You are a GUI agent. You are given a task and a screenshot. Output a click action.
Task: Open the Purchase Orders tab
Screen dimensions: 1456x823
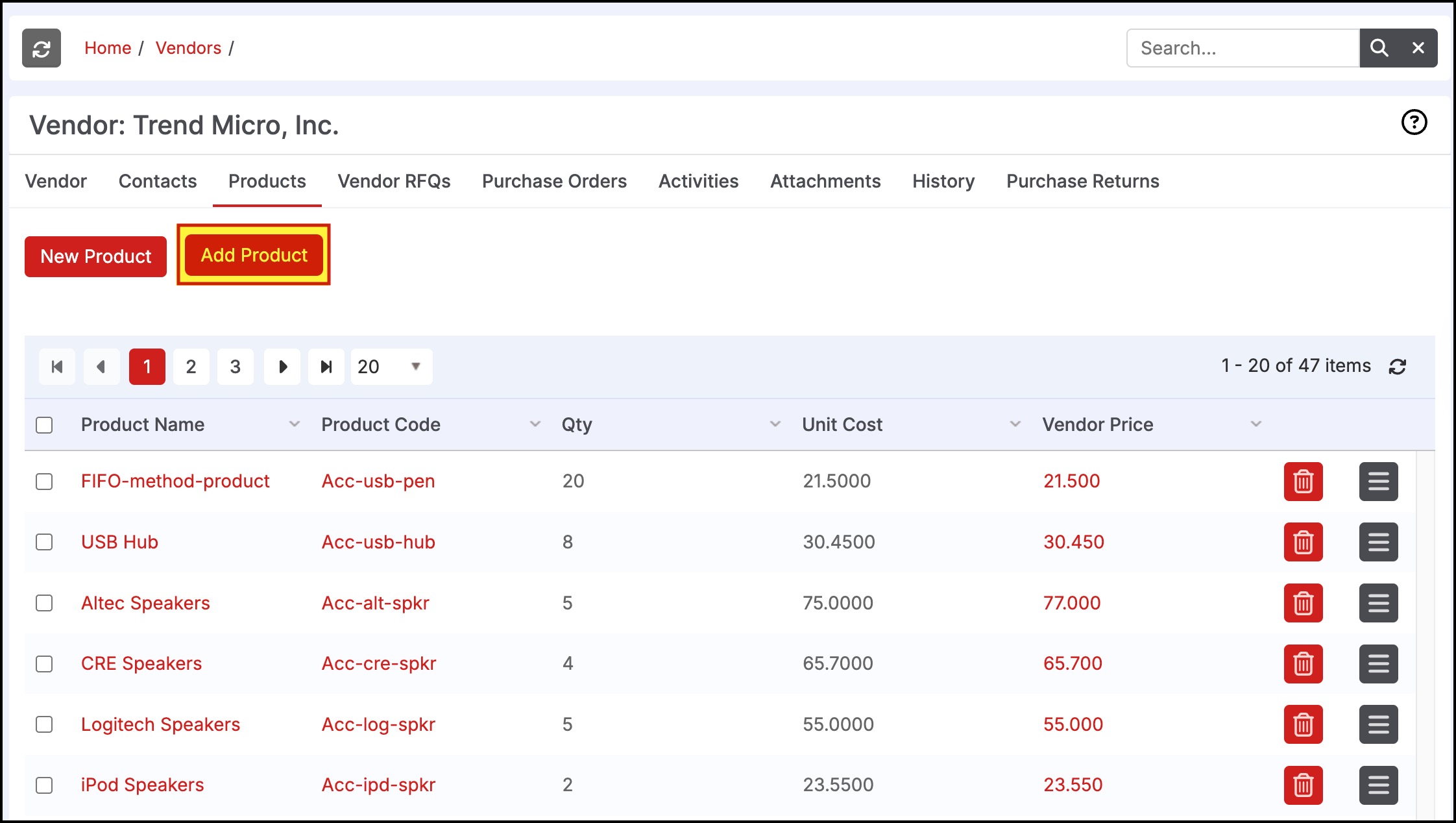pyautogui.click(x=554, y=181)
